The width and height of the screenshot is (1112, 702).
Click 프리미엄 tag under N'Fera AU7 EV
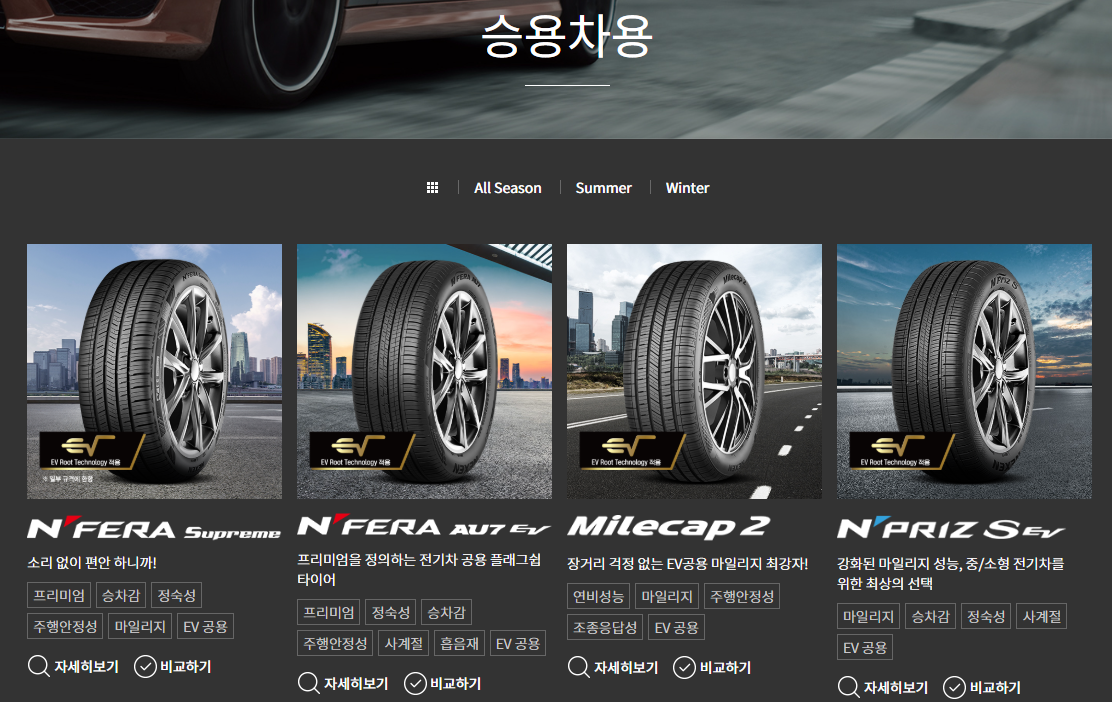[329, 612]
